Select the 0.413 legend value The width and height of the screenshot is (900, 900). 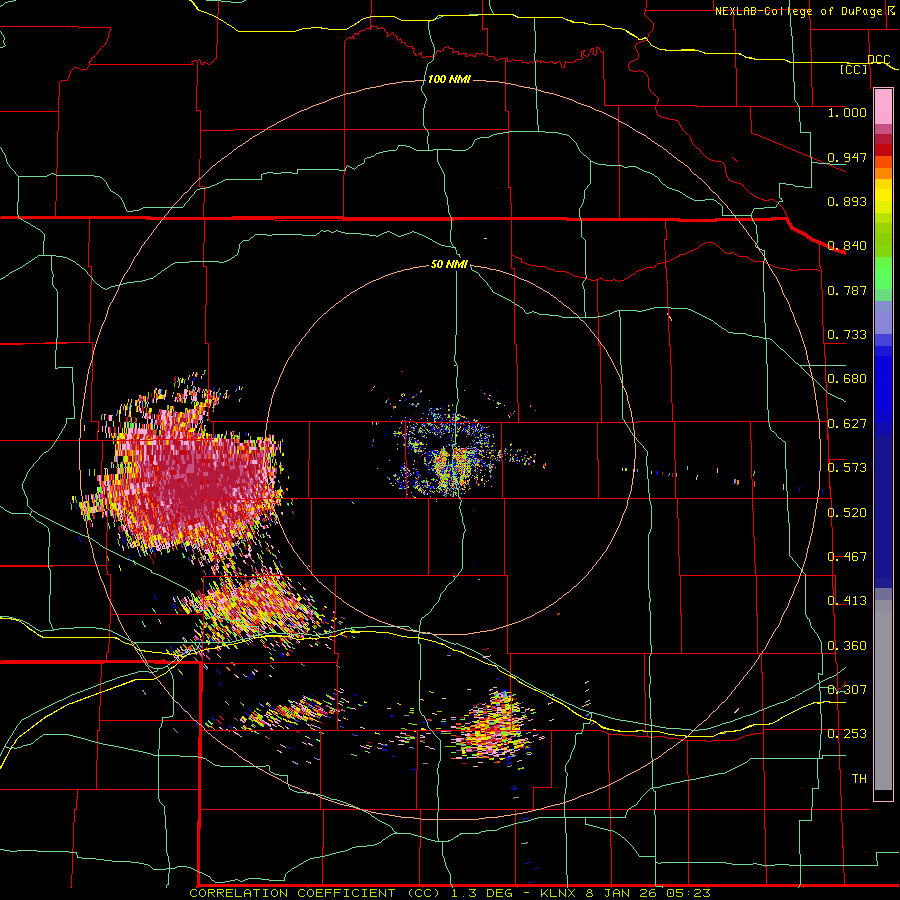pos(847,601)
